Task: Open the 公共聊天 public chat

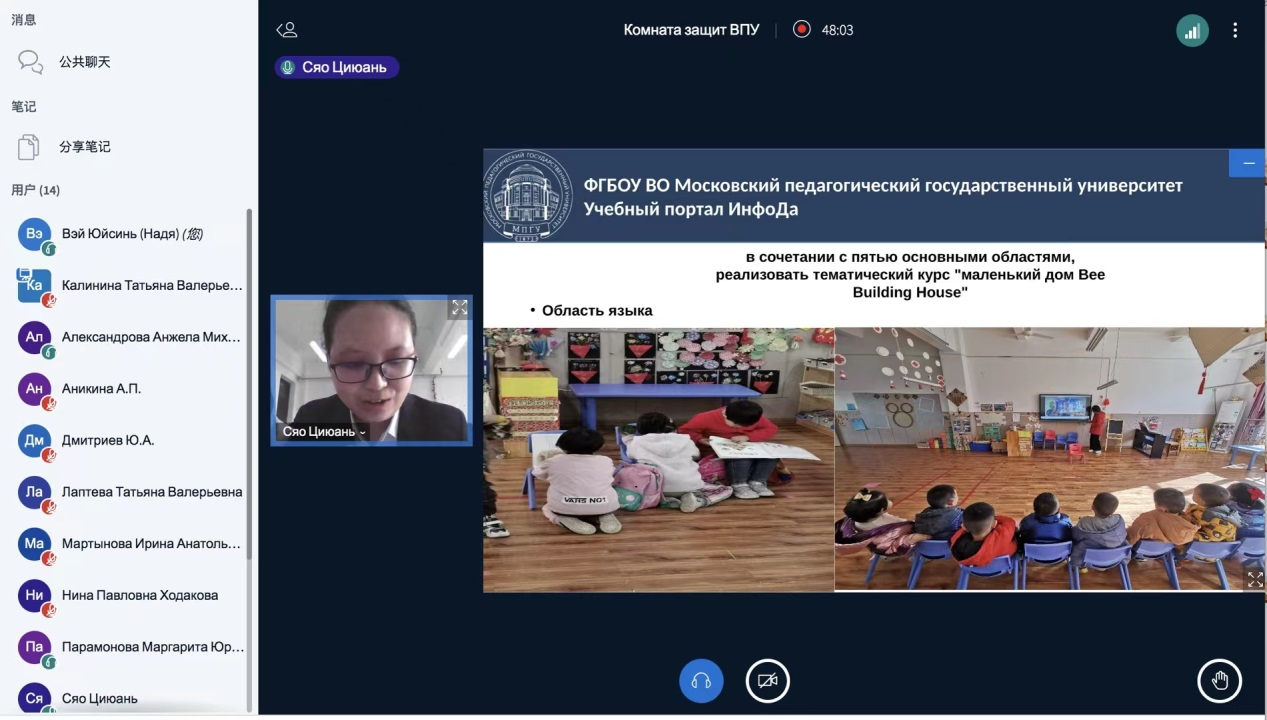Action: (x=84, y=62)
